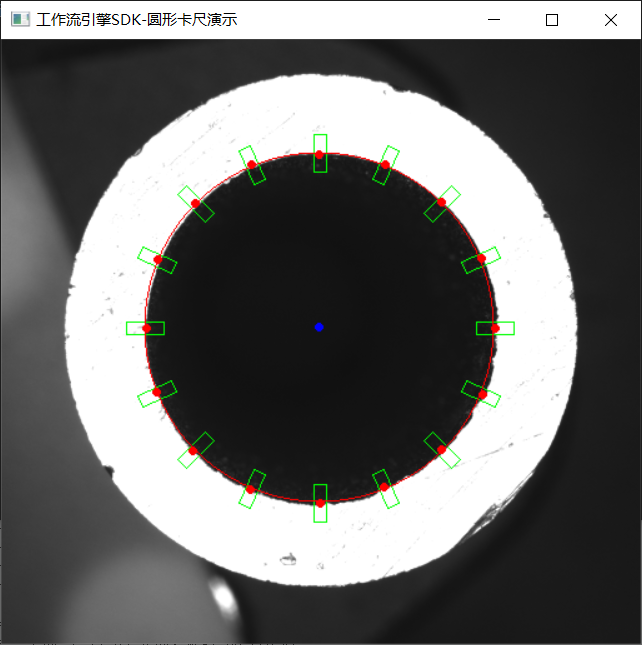Maximize the caliper demo window
The height and width of the screenshot is (645, 642).
(x=552, y=20)
